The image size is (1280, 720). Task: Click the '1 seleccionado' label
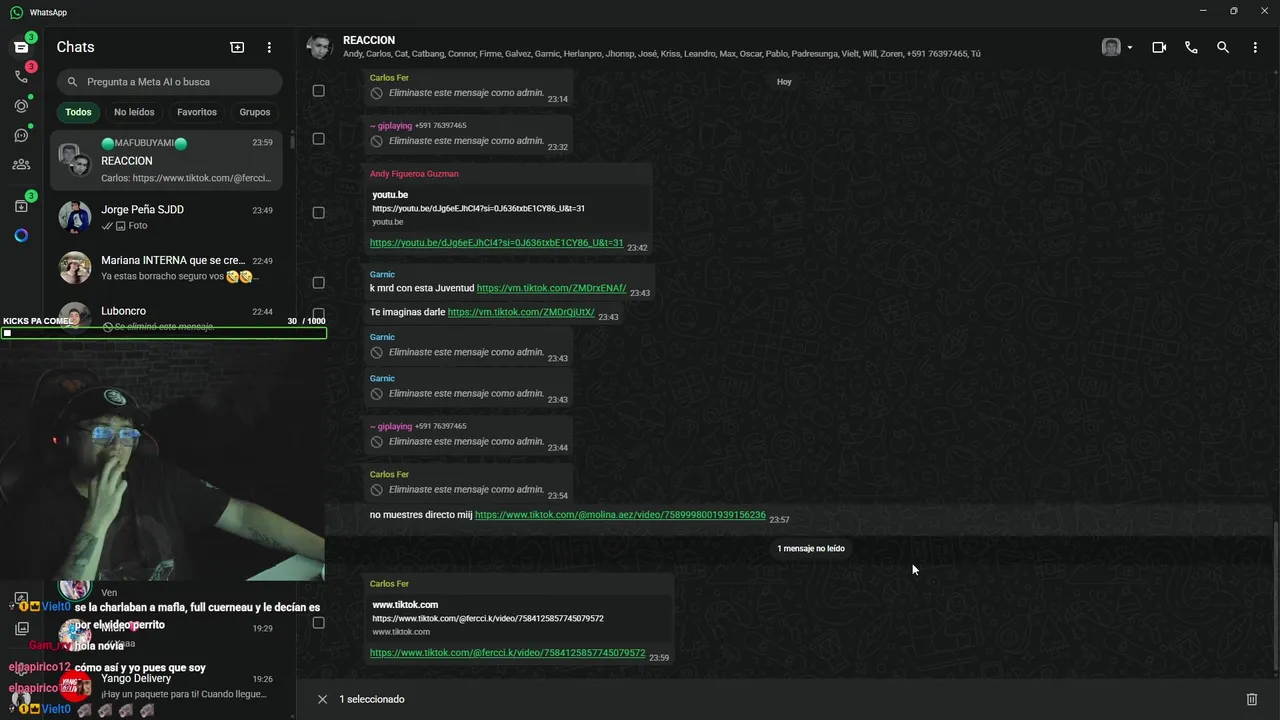tap(372, 699)
